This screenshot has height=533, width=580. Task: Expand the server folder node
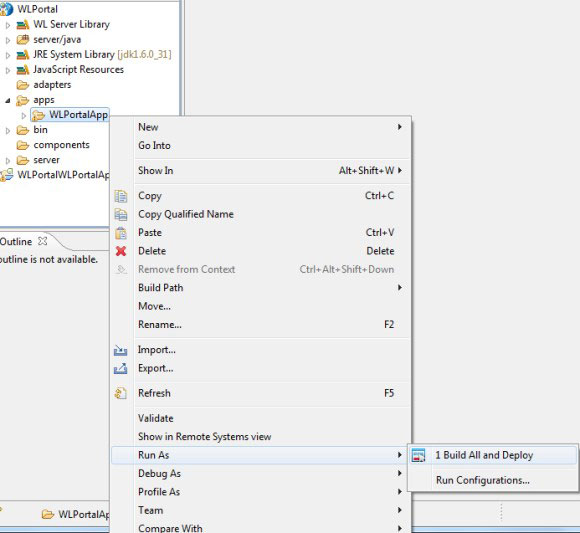(8, 161)
